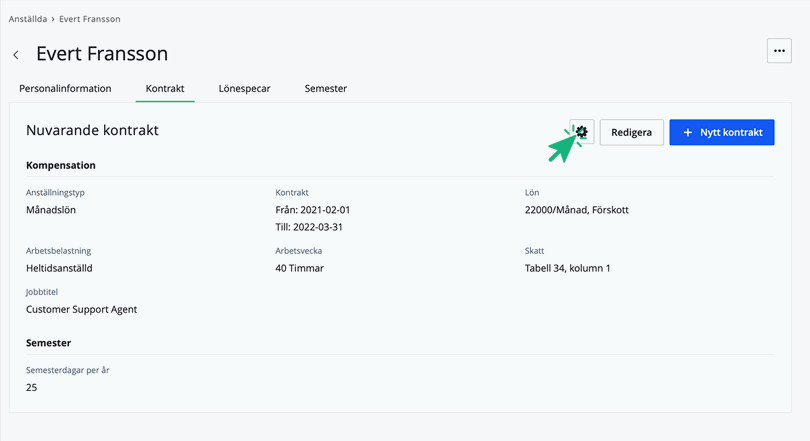Click the contract start date Från: 2021-02-01
Screen dimensions: 810x441
point(312,210)
